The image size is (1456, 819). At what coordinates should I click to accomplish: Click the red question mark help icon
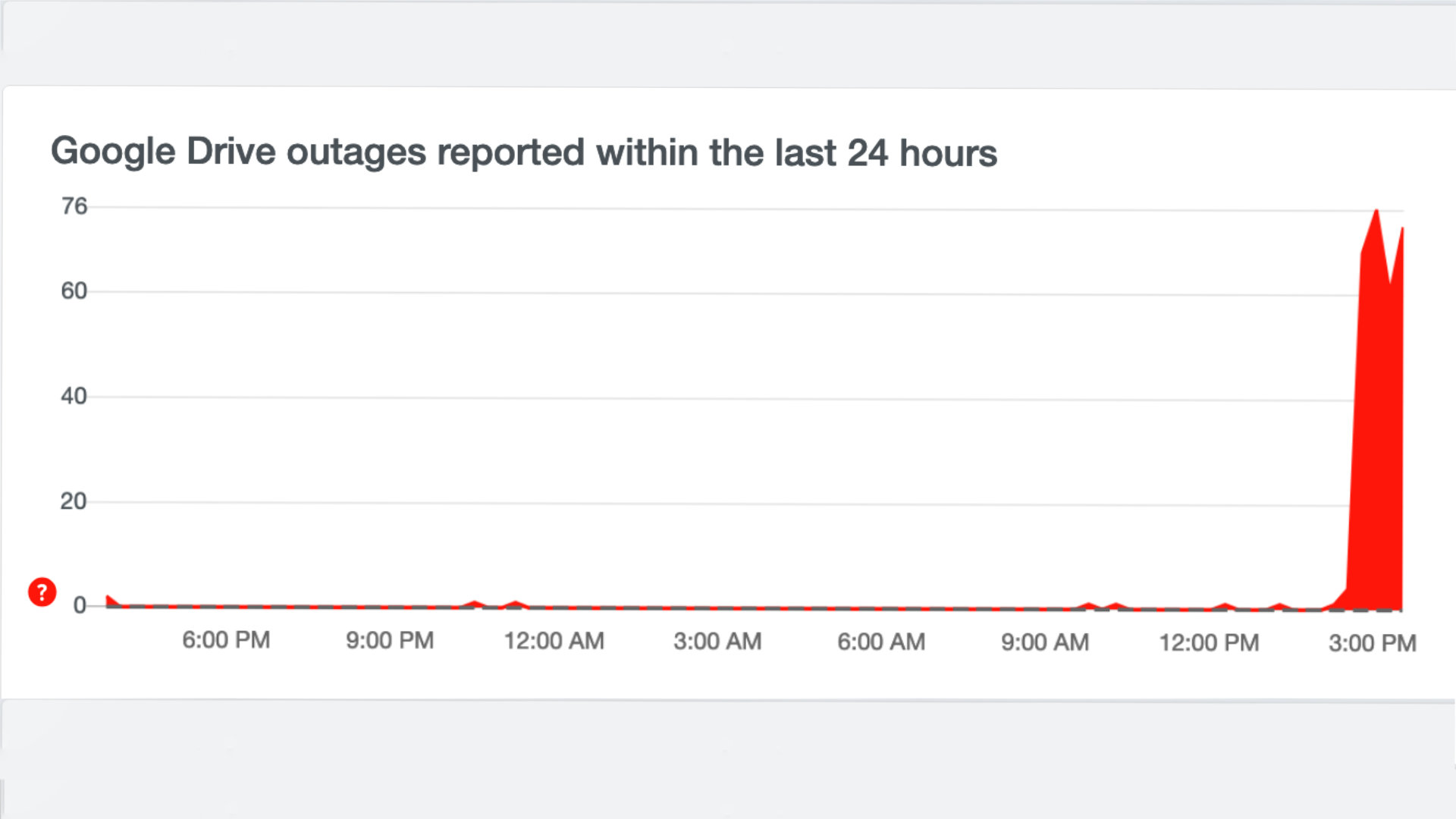coord(42,591)
